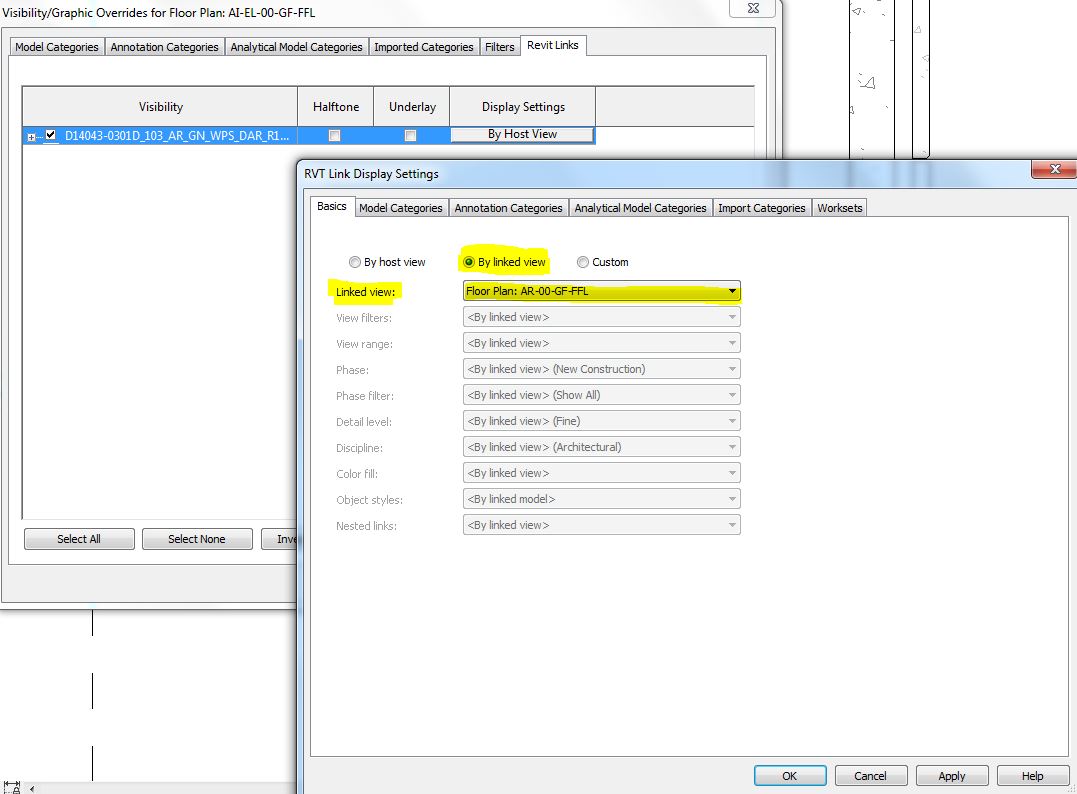Screen dimensions: 1077x794
Task: Enable Underlay for the linked Revit model
Action: pos(411,134)
